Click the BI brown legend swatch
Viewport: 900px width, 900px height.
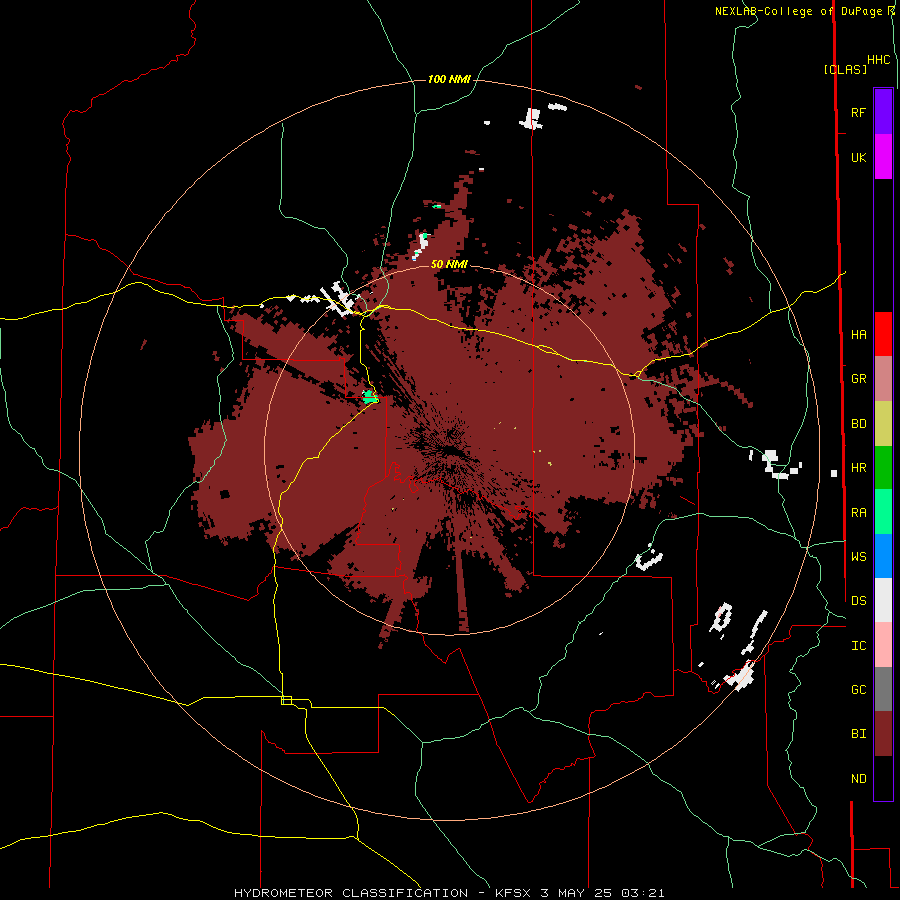click(x=883, y=734)
